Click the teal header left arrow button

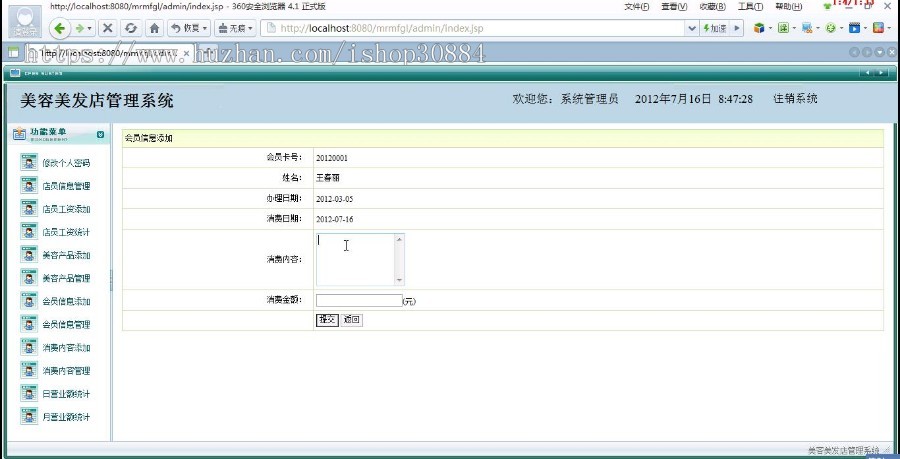coord(866,73)
